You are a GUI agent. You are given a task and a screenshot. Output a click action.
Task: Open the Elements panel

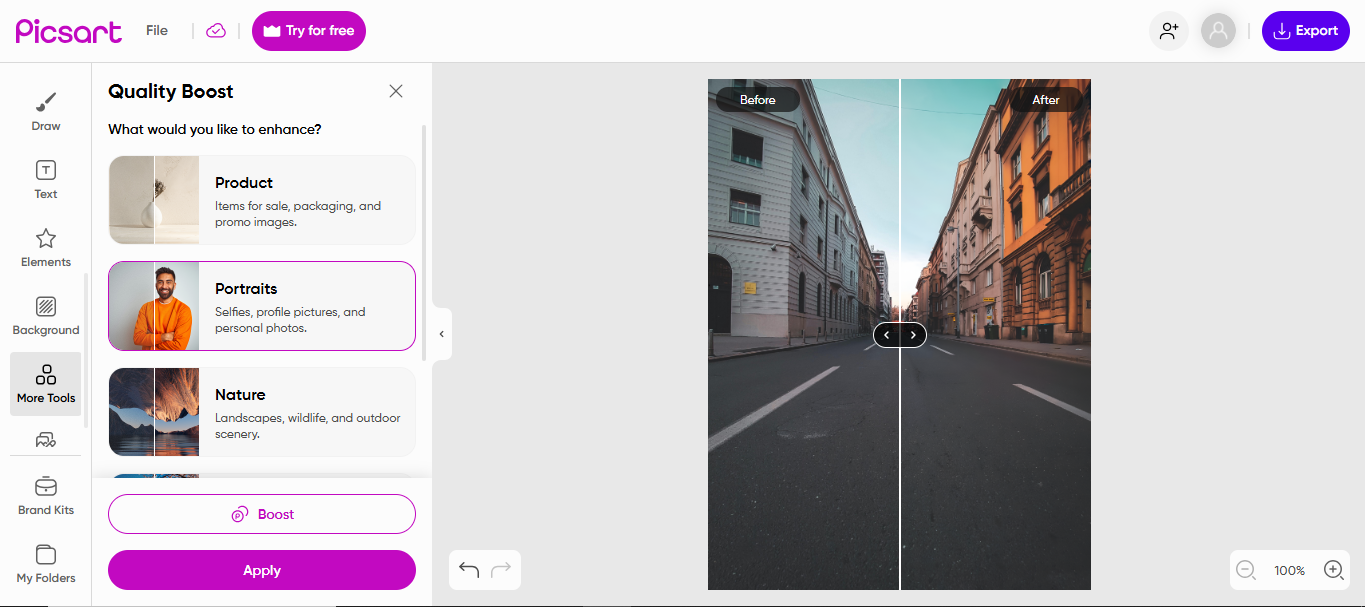tap(45, 246)
